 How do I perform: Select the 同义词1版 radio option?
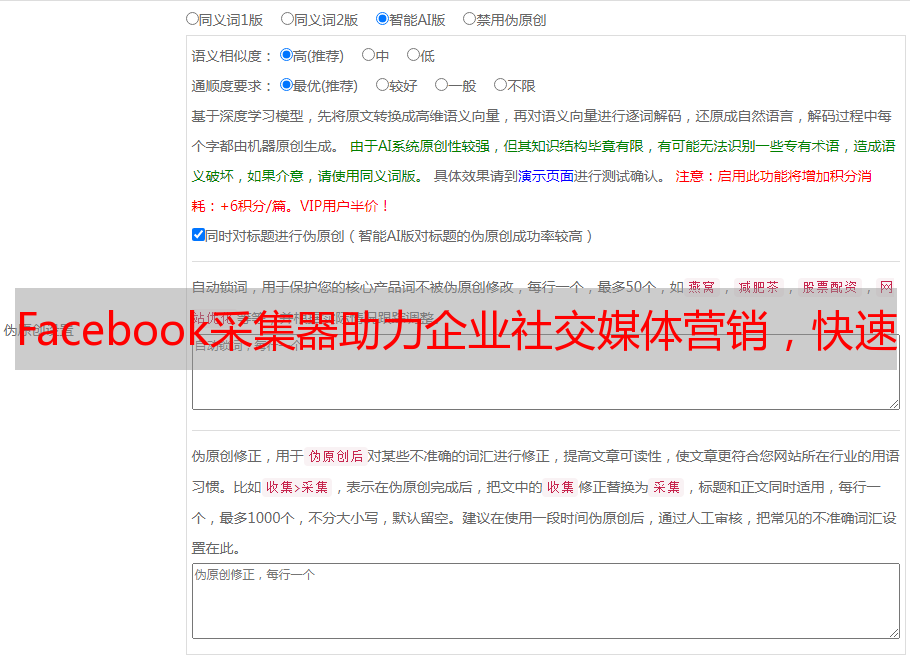click(x=192, y=19)
